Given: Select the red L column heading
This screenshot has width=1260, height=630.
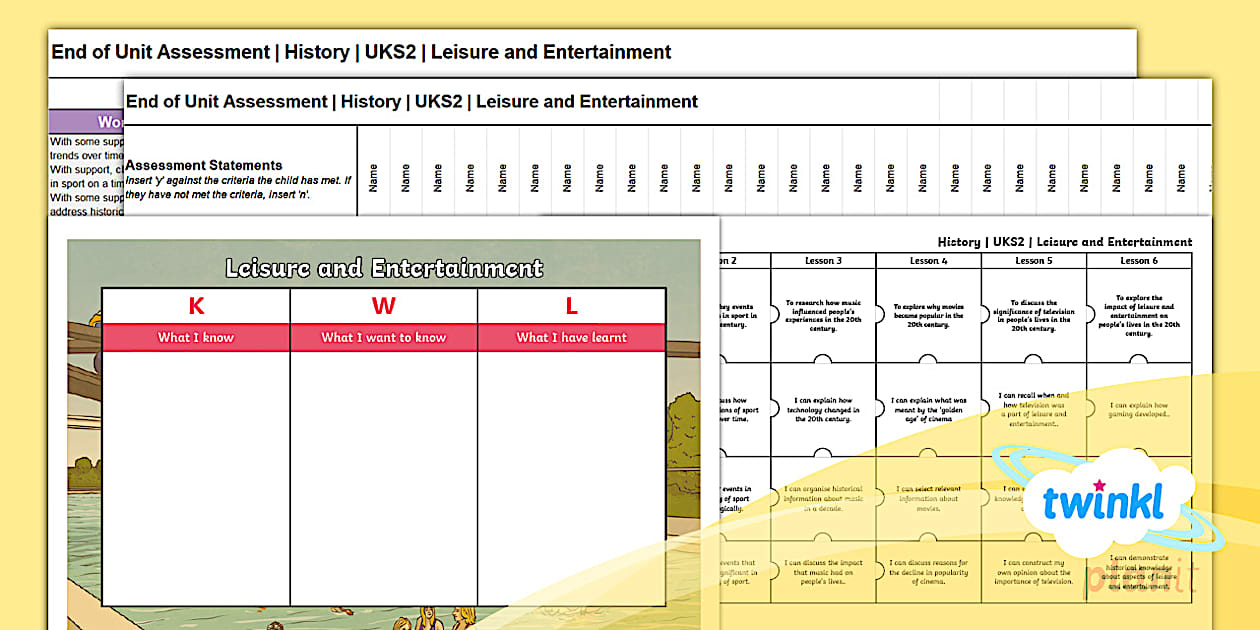Looking at the screenshot, I should coord(571,306).
